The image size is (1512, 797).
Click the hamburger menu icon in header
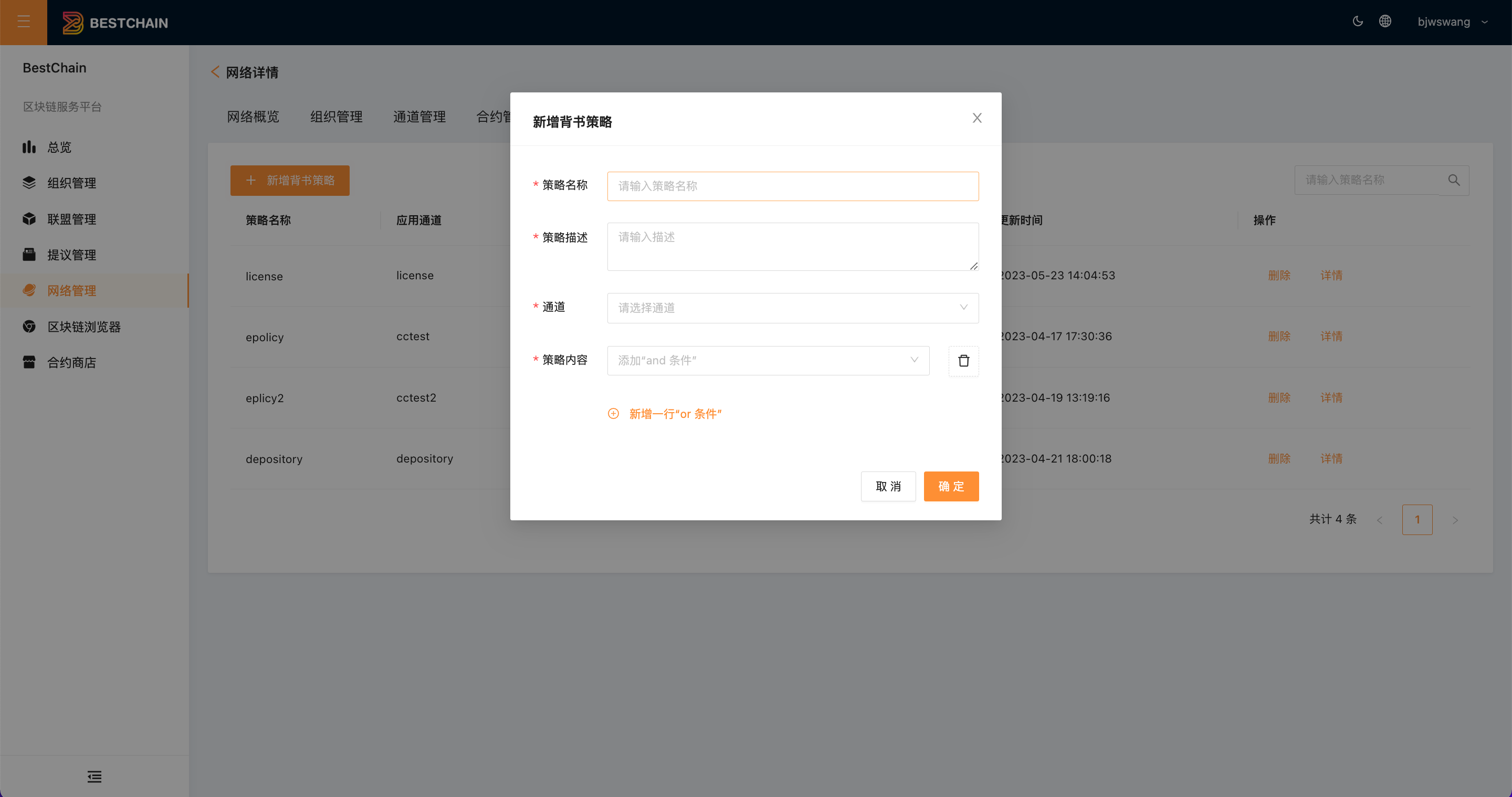pyautogui.click(x=24, y=22)
